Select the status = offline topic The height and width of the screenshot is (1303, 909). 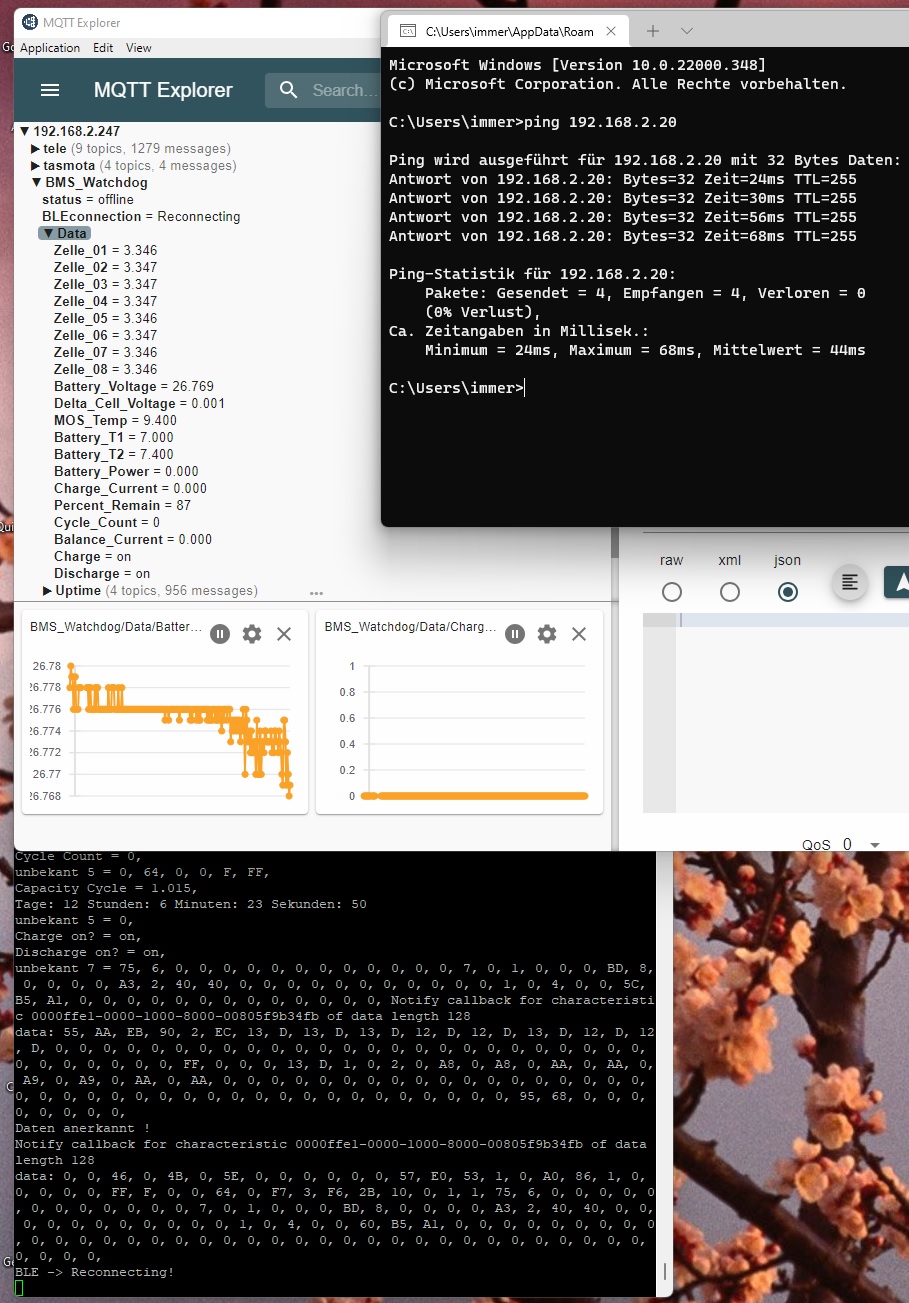88,199
